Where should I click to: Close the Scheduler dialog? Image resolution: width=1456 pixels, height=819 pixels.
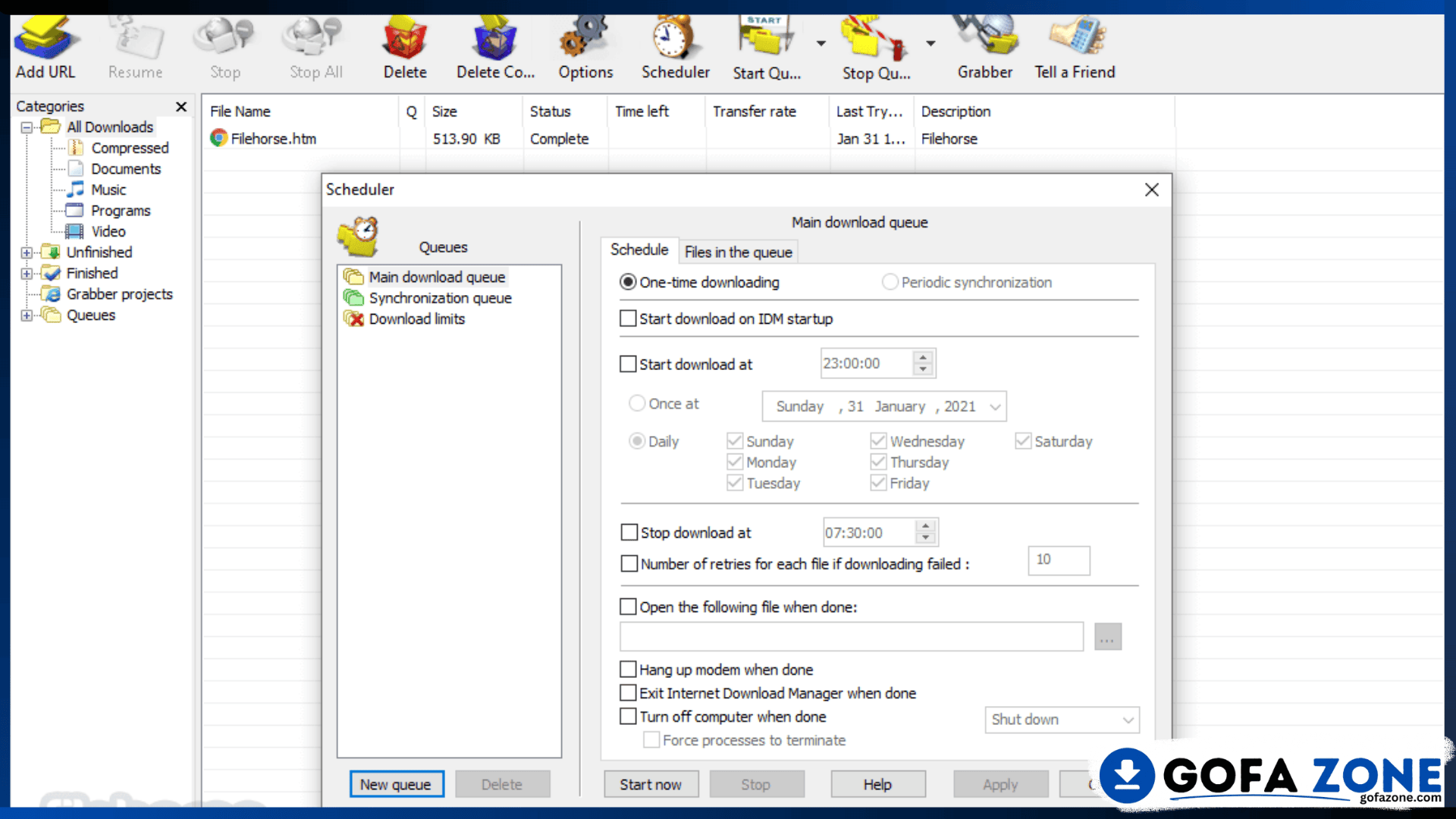pyautogui.click(x=1151, y=190)
